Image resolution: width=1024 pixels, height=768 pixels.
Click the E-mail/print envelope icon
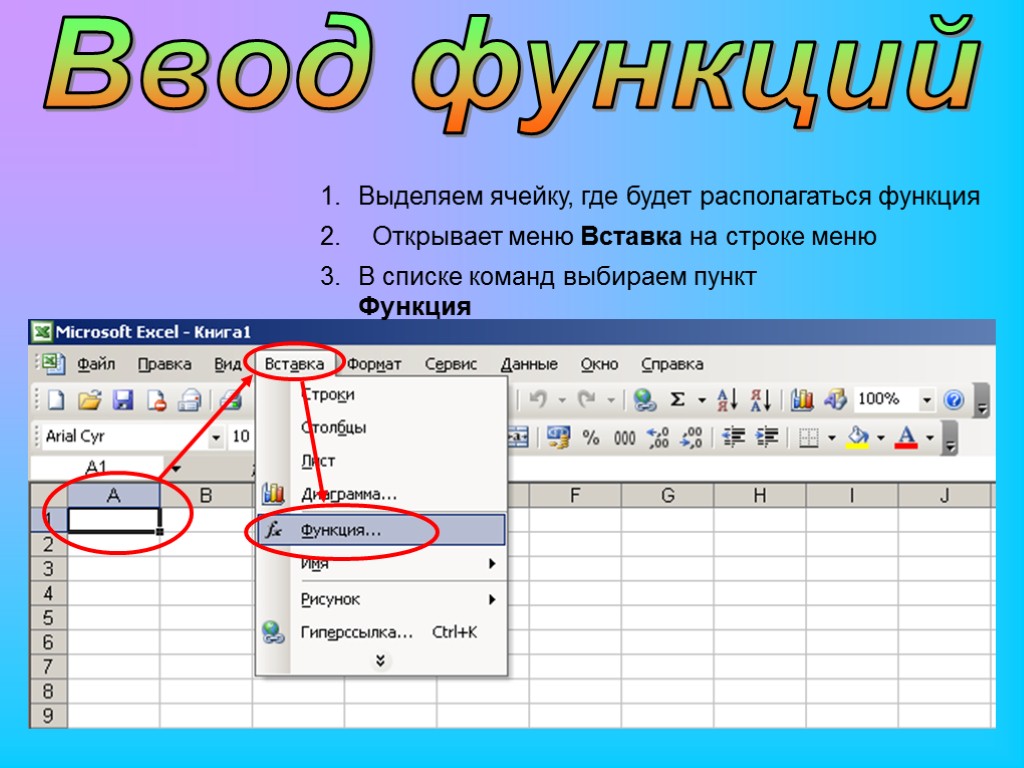pos(189,400)
